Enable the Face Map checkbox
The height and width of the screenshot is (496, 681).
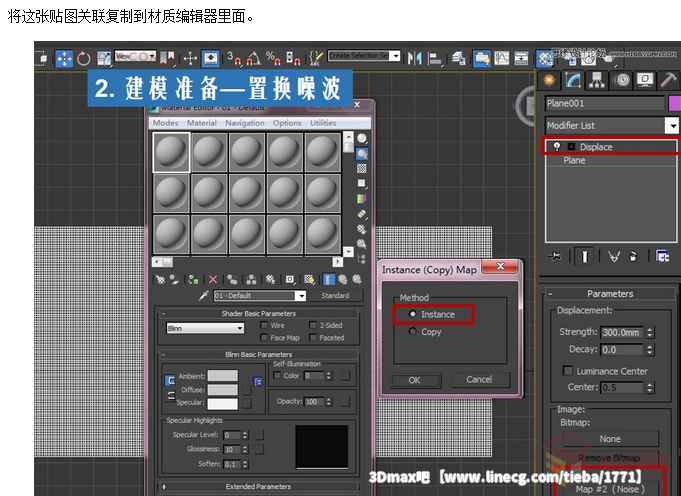click(264, 337)
